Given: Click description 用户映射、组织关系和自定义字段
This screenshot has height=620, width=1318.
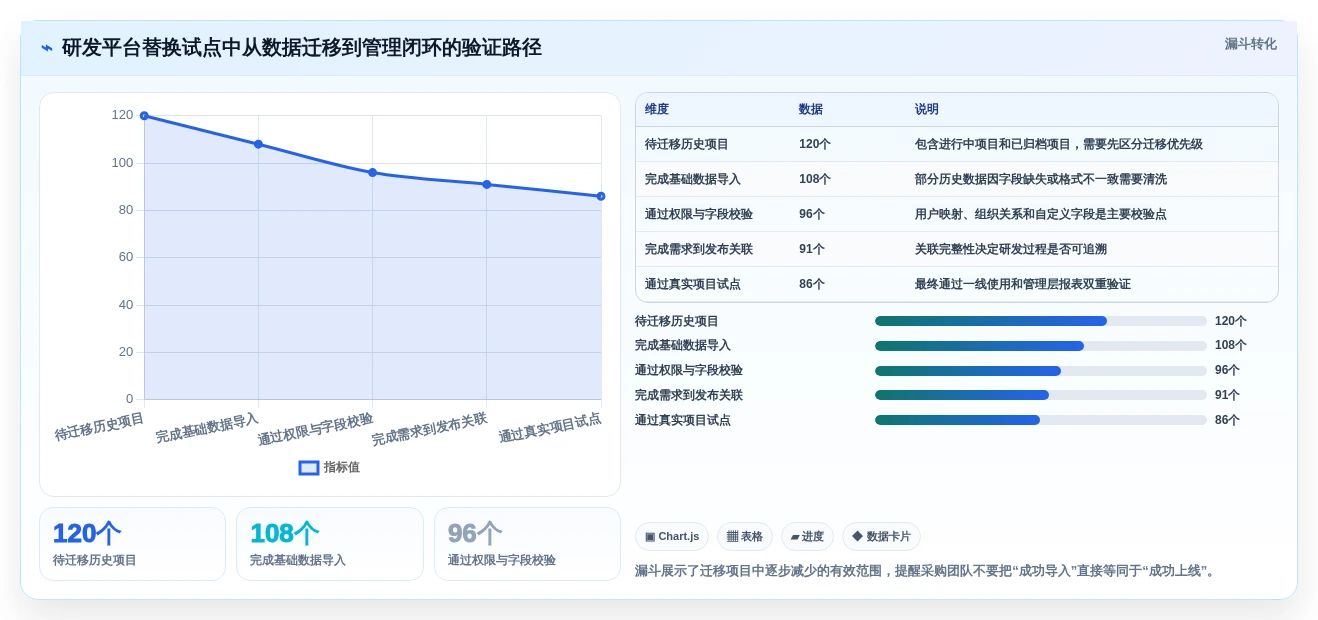Looking at the screenshot, I should (1041, 214).
